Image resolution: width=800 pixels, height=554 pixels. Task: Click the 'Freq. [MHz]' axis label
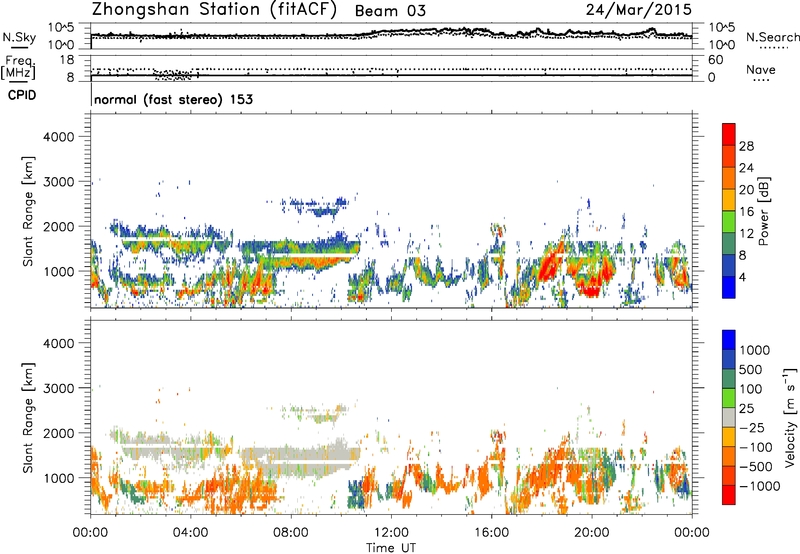[x=18, y=68]
